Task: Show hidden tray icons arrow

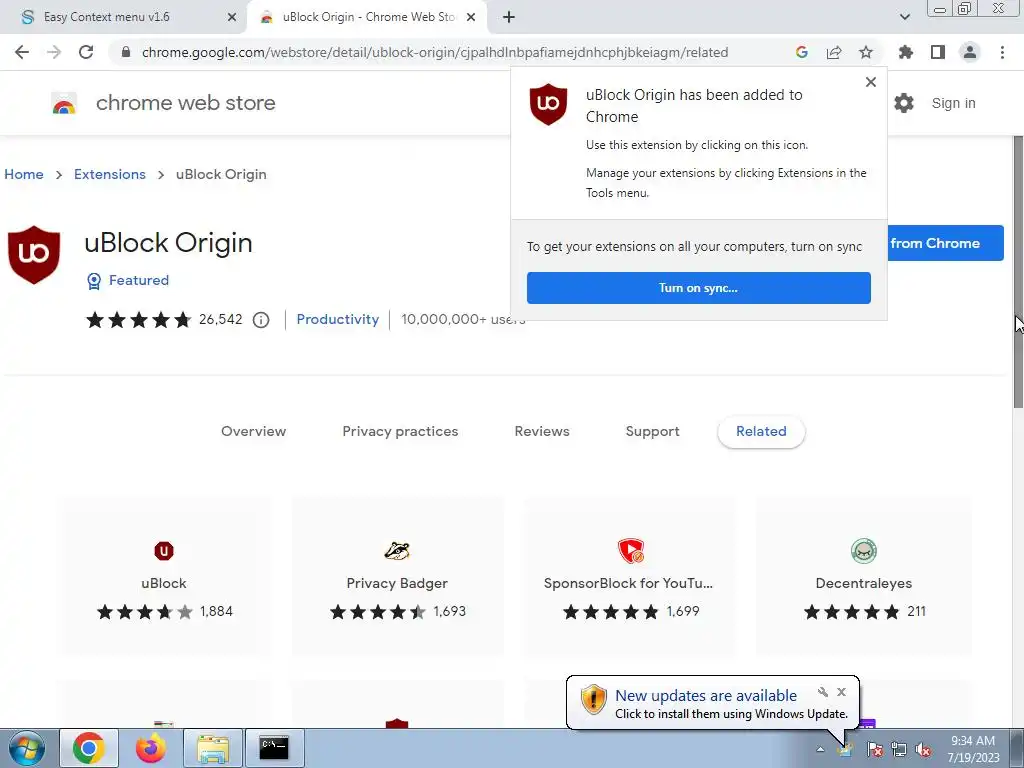Action: (x=820, y=750)
